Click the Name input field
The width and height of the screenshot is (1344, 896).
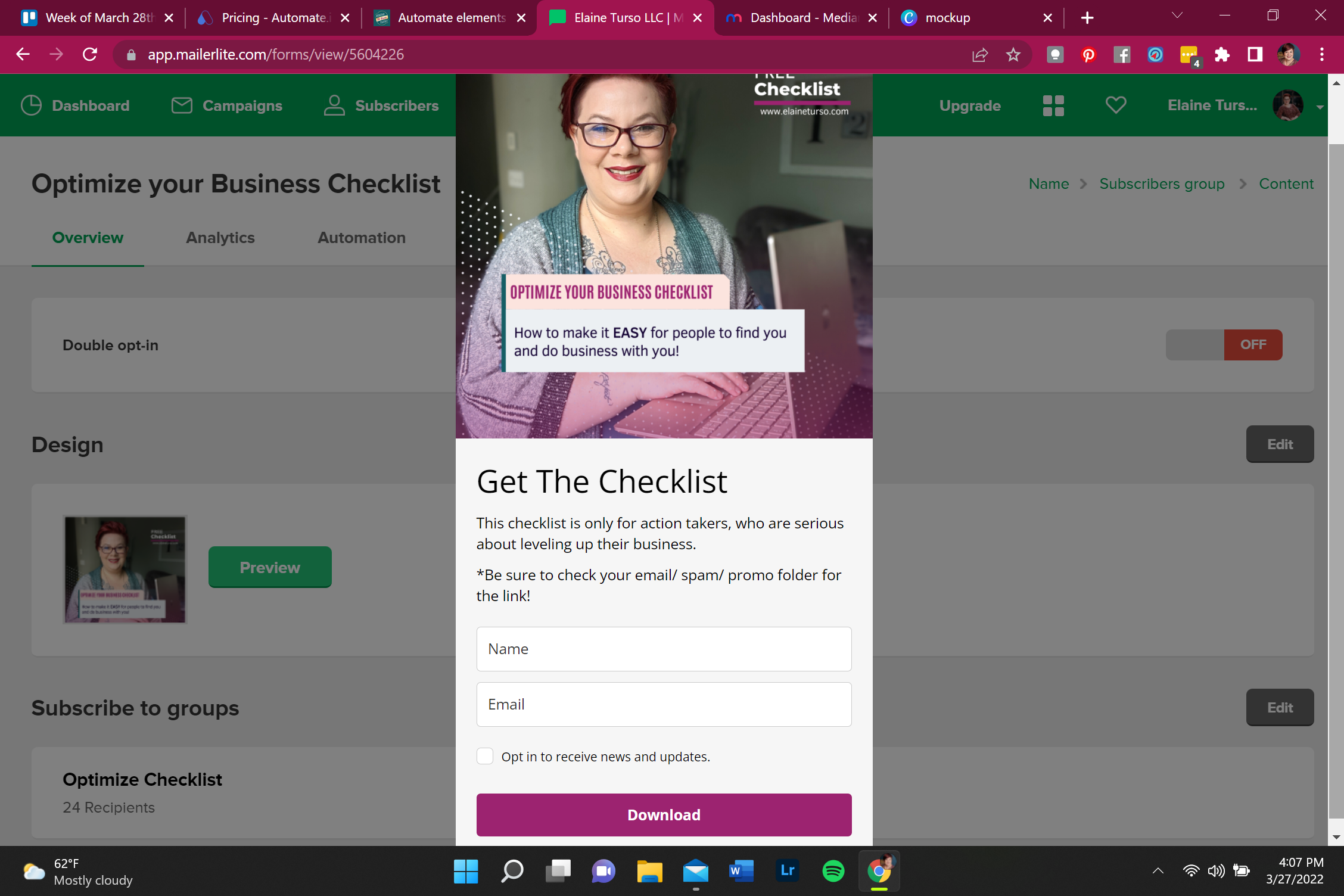pos(664,649)
